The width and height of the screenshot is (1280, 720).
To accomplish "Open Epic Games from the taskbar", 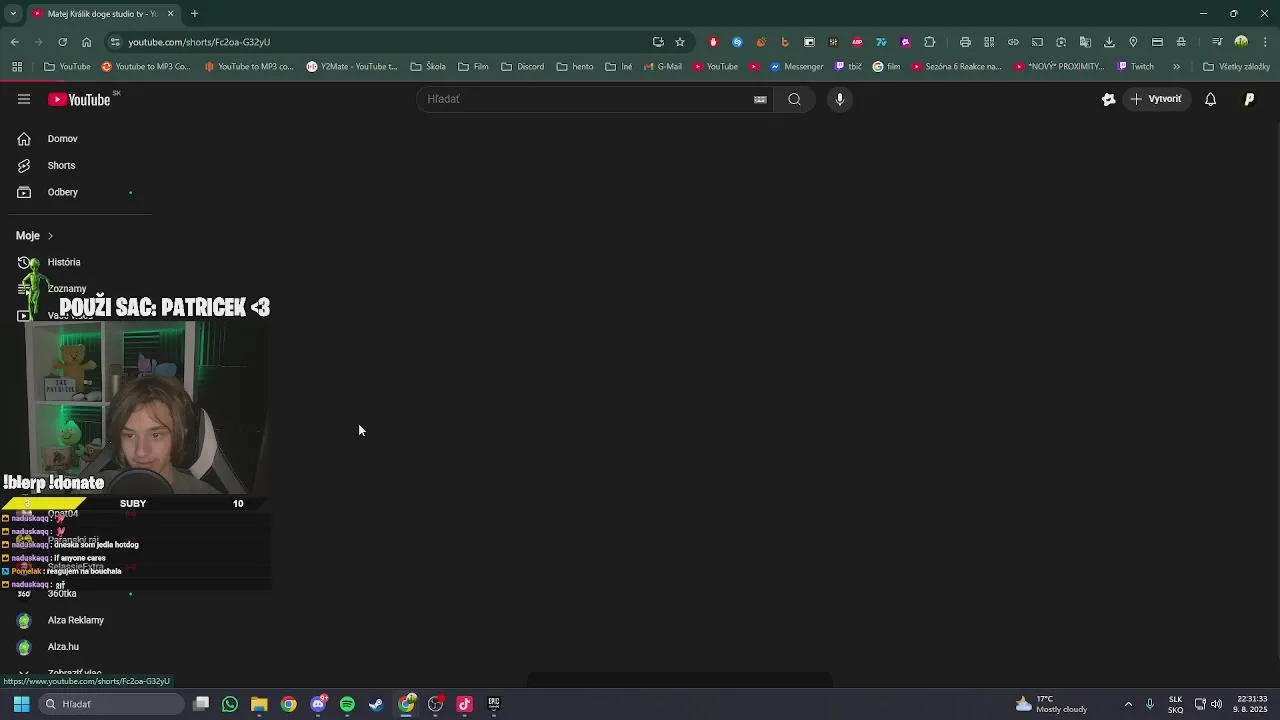I will click(493, 704).
